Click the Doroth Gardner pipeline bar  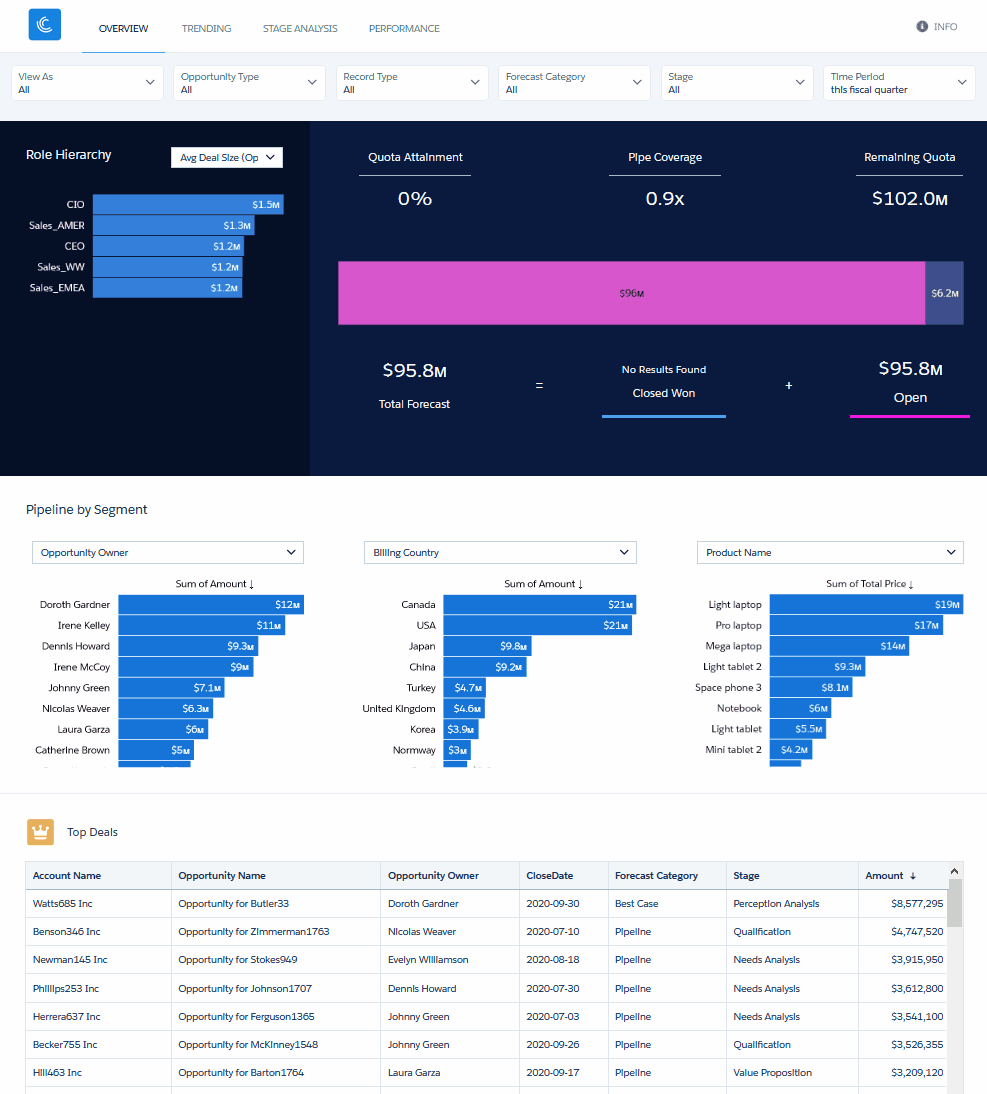(x=210, y=604)
